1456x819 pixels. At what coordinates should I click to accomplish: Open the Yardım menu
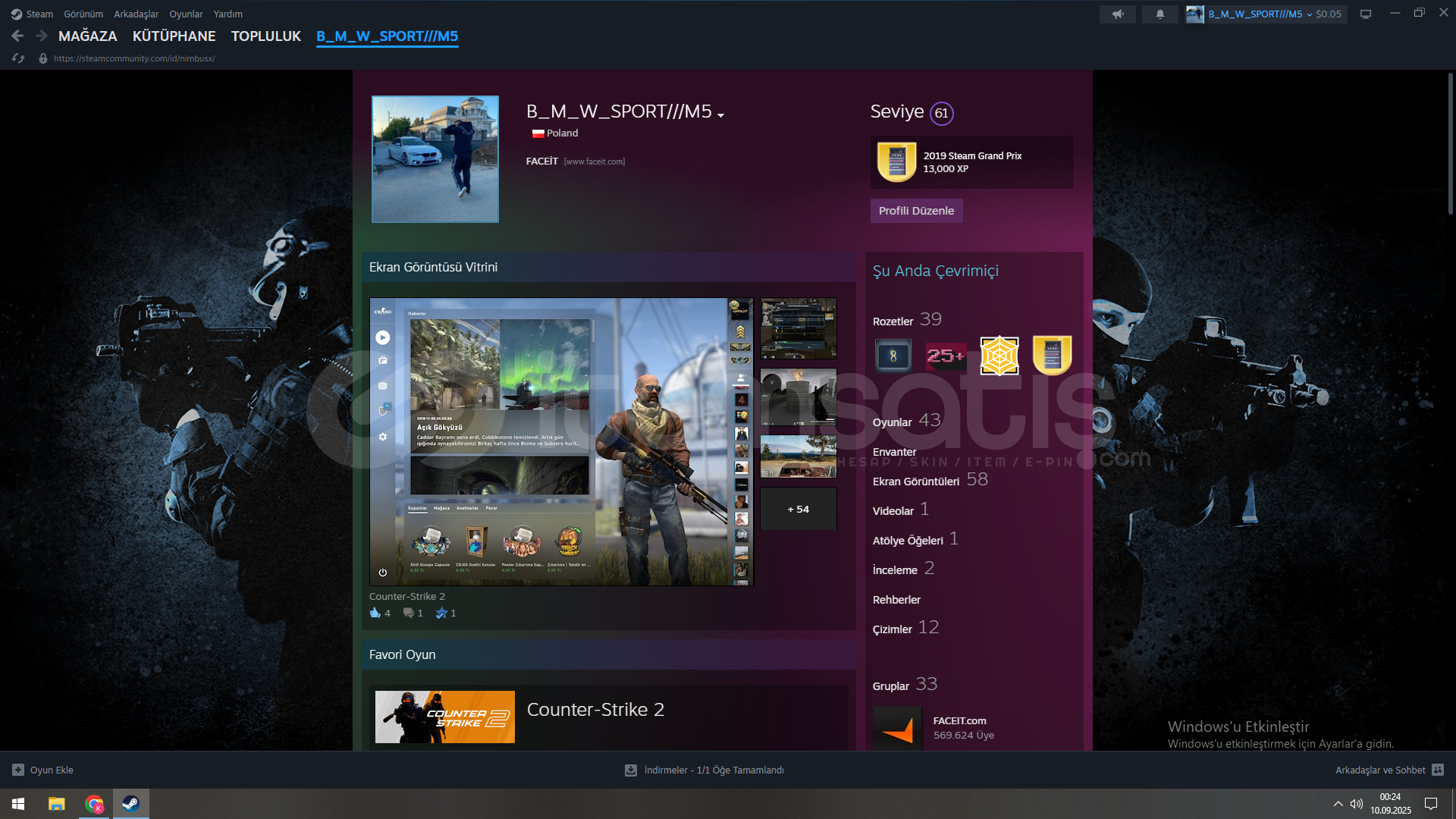228,14
